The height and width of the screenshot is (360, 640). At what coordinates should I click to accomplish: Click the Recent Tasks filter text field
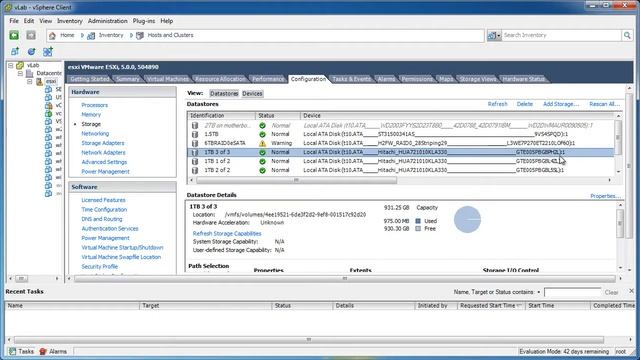(x=573, y=292)
